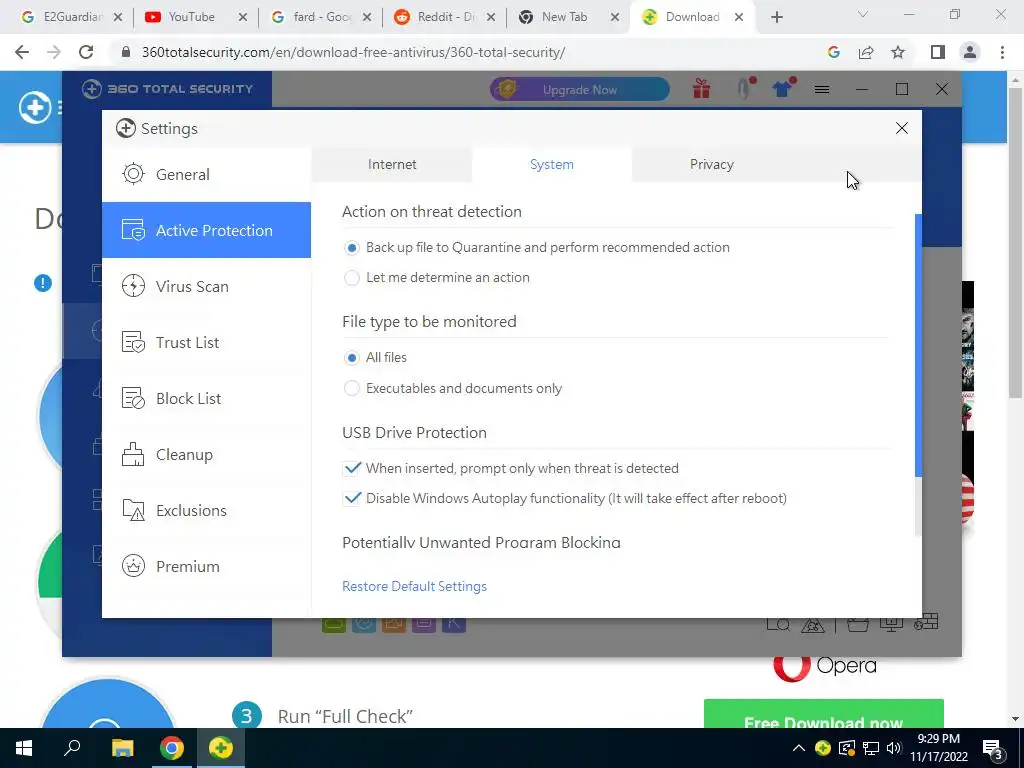Click the Chrome taskbar icon
1024x768 pixels.
click(x=172, y=748)
